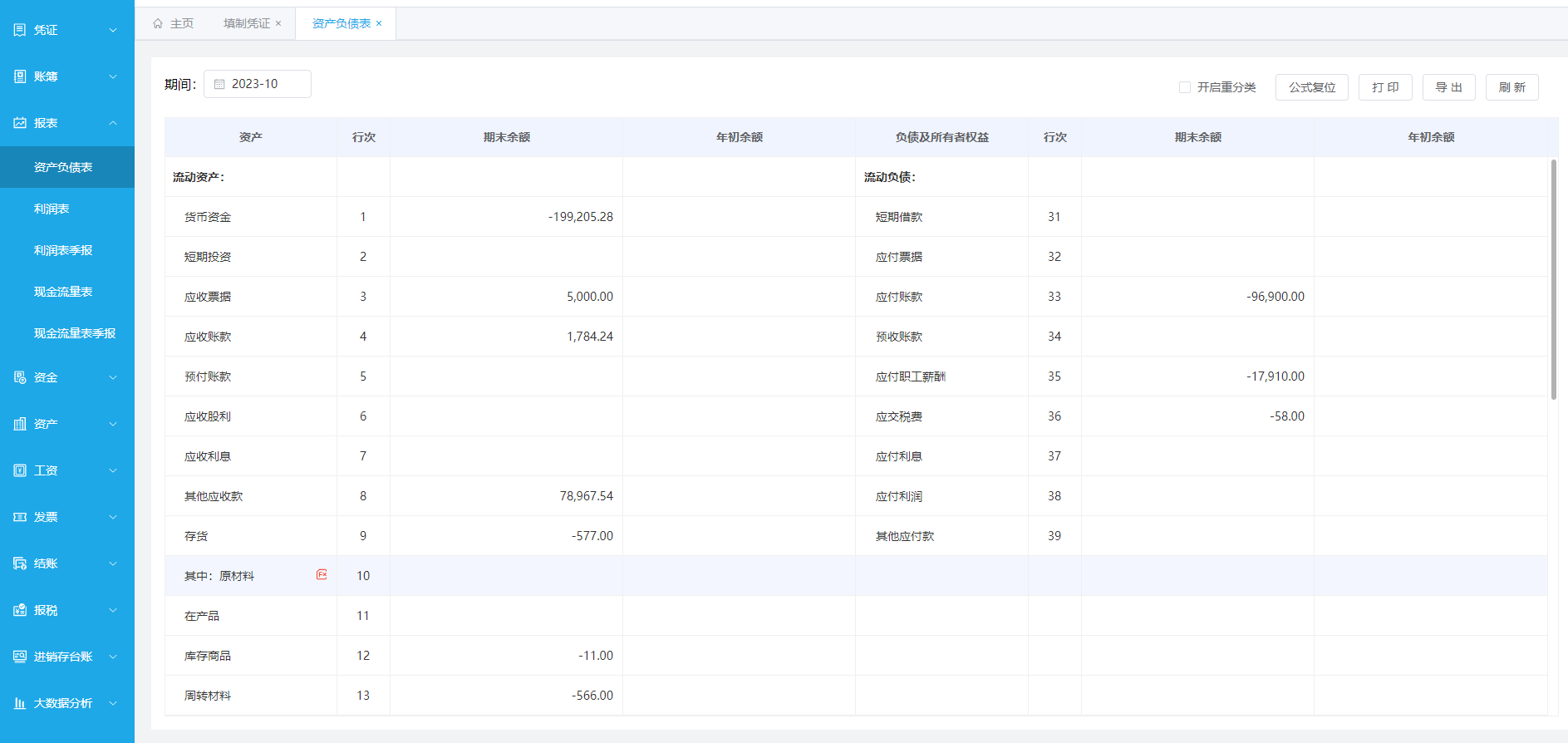Image resolution: width=1568 pixels, height=743 pixels.
Task: Expand the 发票 menu chevron
Action: click(113, 517)
